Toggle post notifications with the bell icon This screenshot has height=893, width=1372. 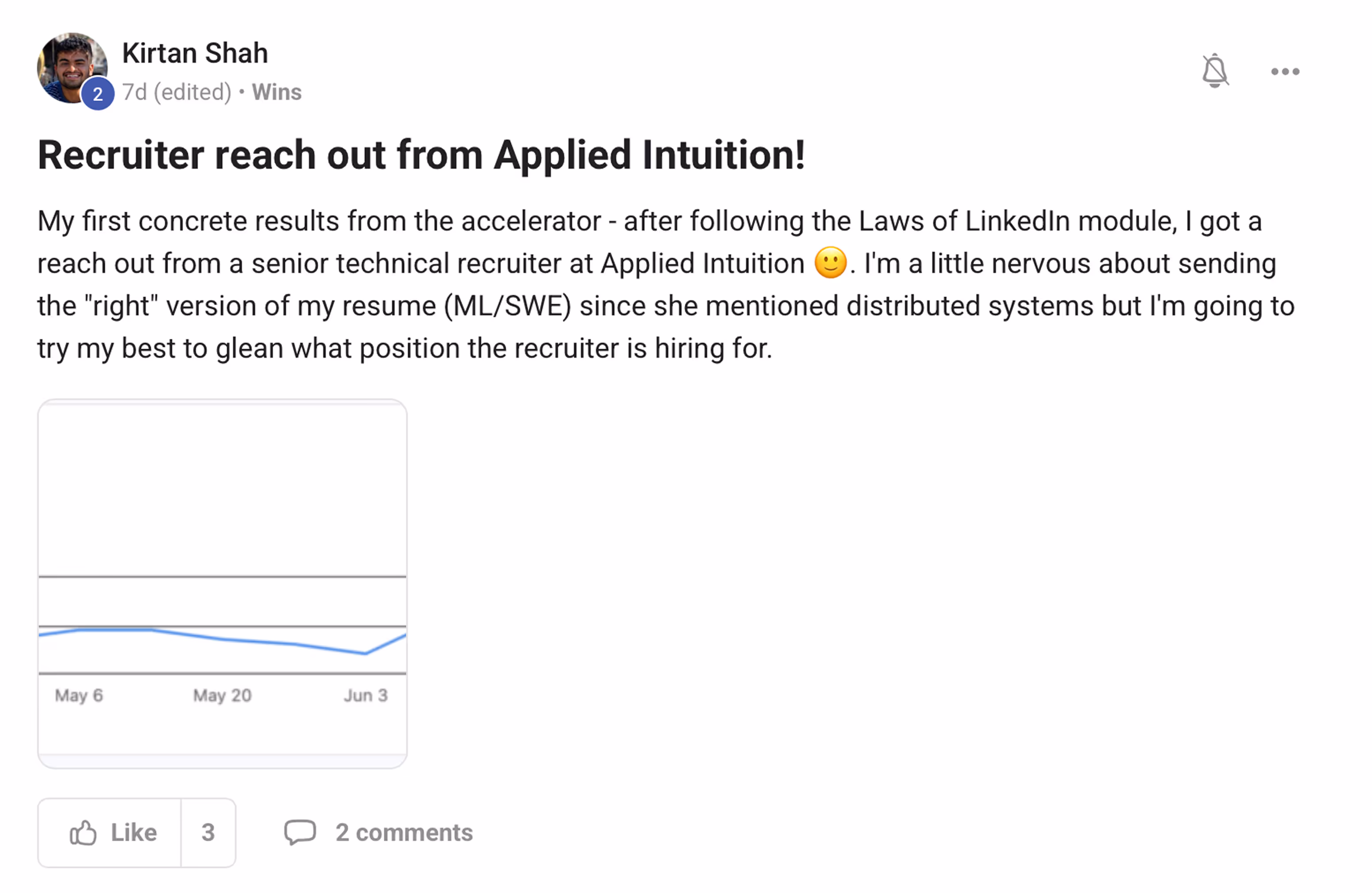pyautogui.click(x=1214, y=71)
